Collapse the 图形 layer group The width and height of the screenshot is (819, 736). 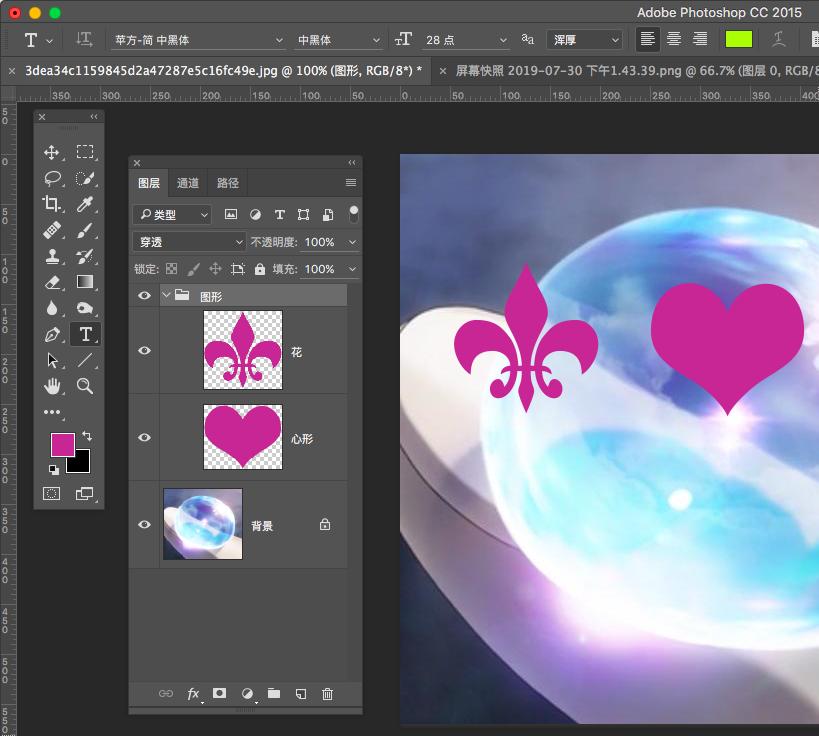pos(166,295)
